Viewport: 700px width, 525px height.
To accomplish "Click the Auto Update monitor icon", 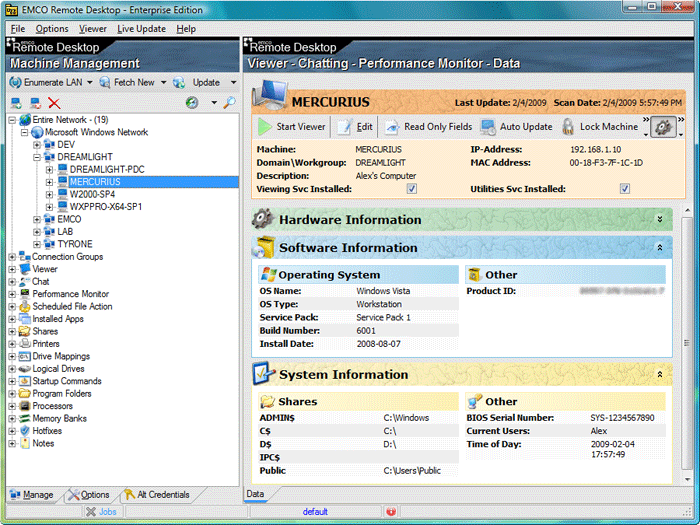I will tap(488, 127).
